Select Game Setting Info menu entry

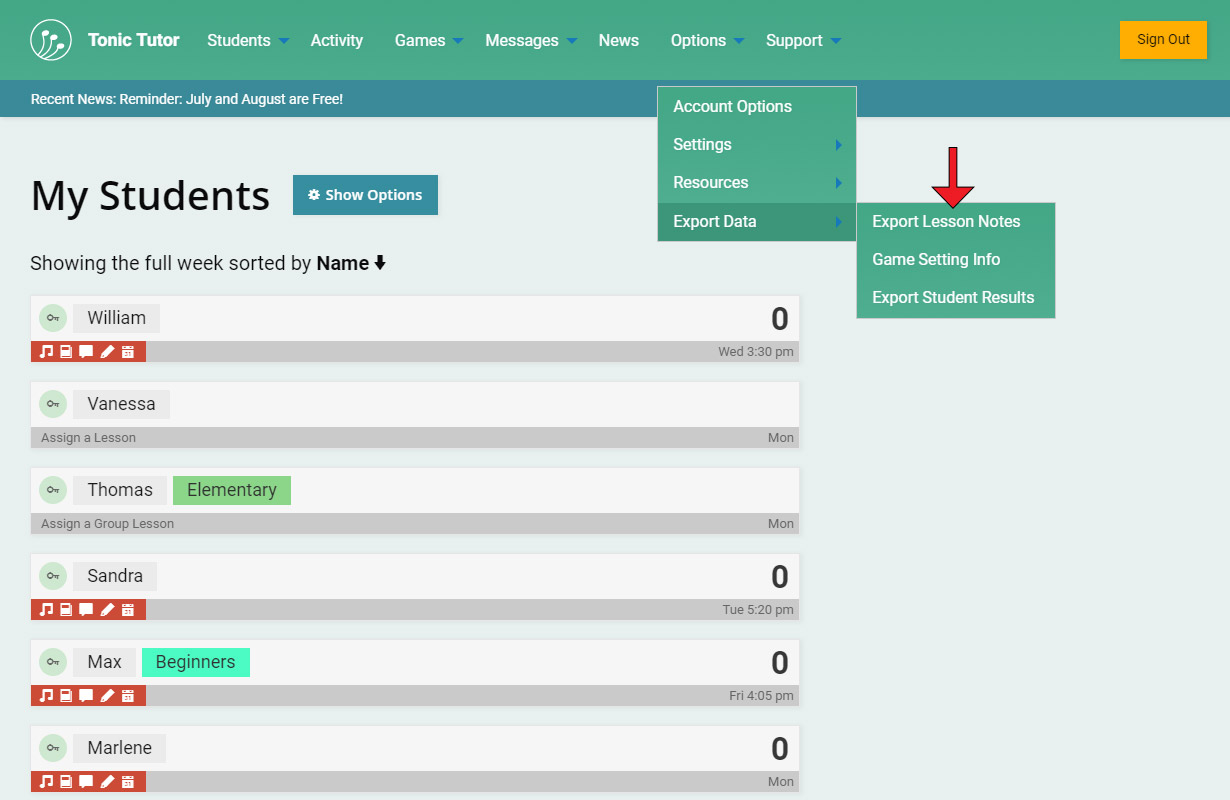coord(936,260)
